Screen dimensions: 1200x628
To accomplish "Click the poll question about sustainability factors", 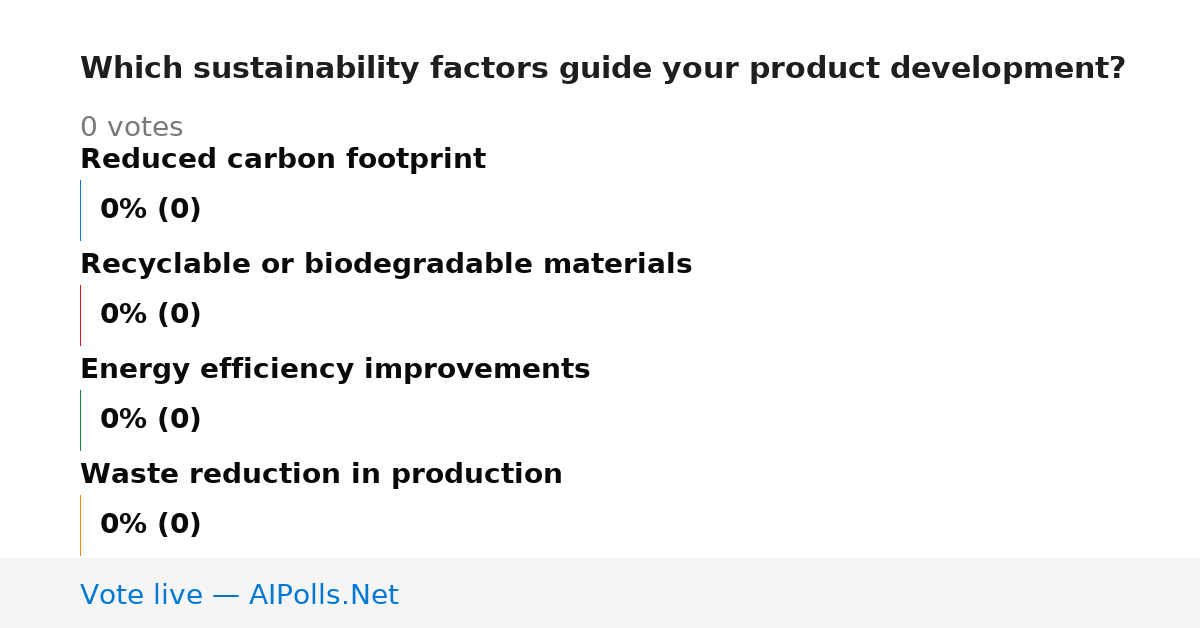I will click(603, 69).
